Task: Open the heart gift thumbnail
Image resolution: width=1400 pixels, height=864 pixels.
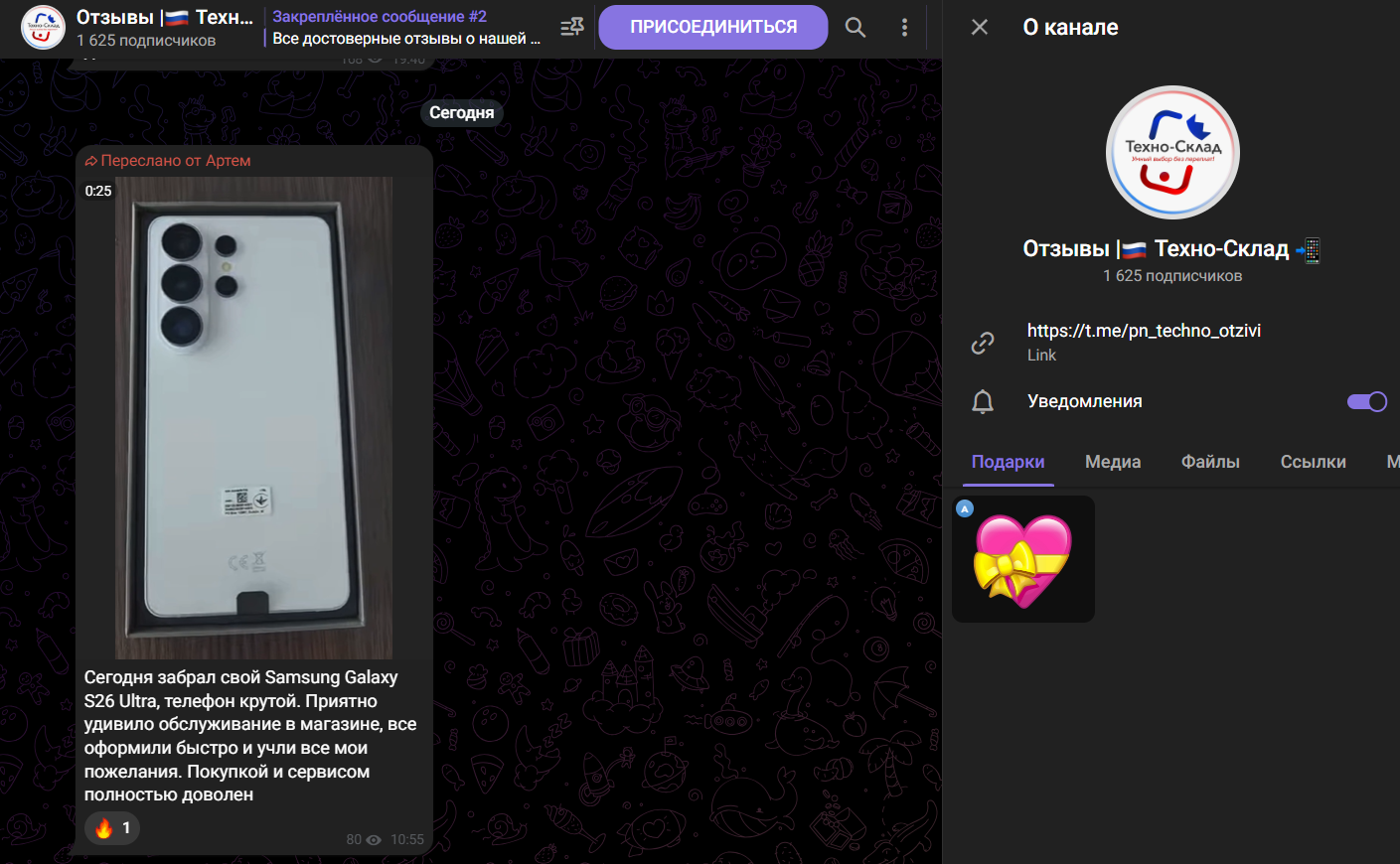Action: (x=1023, y=559)
